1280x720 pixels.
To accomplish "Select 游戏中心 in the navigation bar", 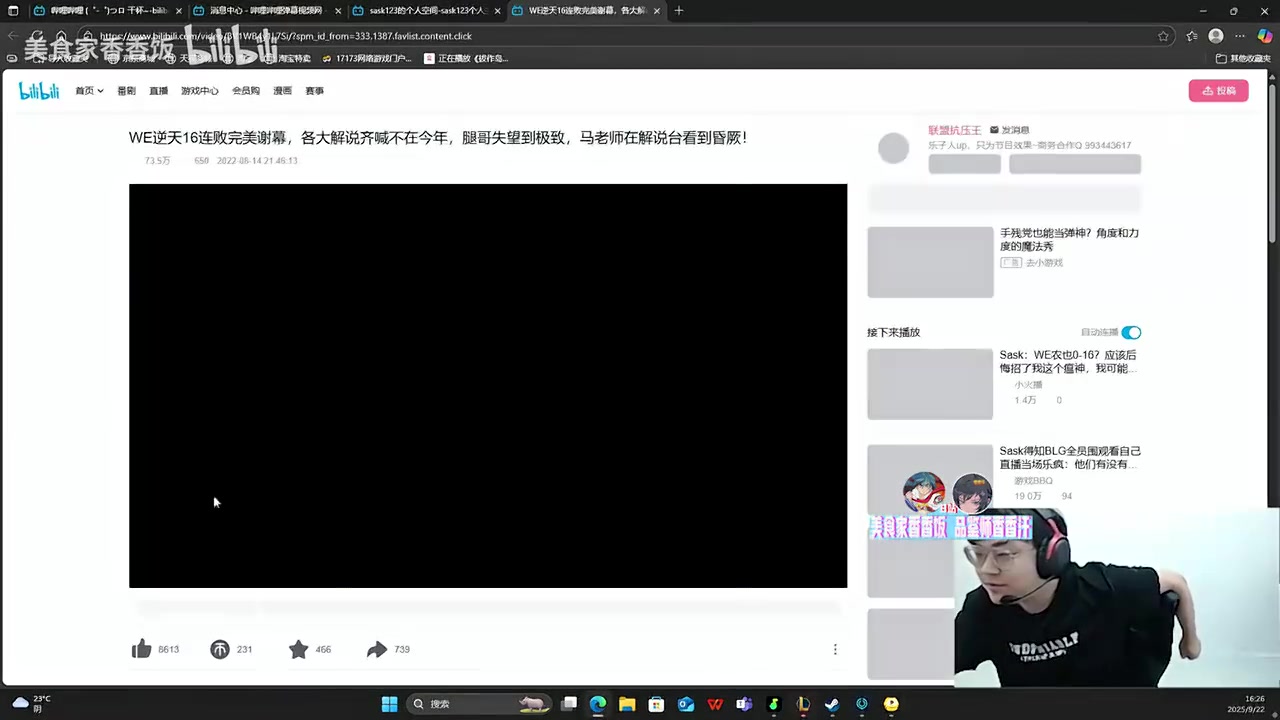I will [x=199, y=91].
